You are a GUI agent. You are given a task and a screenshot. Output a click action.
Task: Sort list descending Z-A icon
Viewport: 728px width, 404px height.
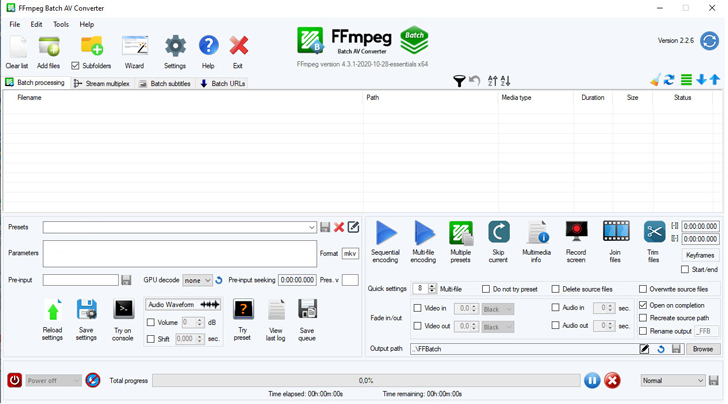[x=505, y=81]
